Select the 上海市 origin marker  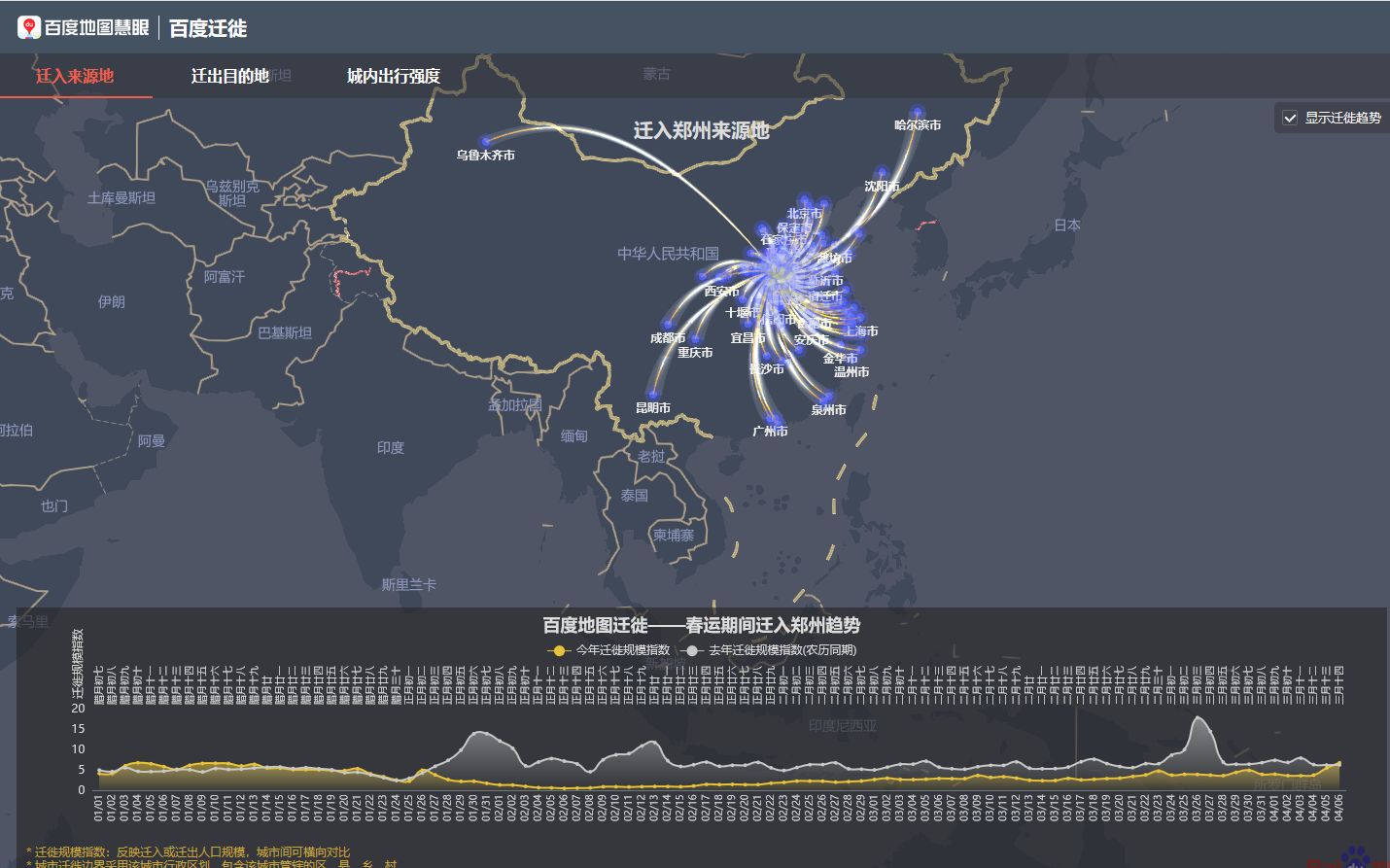pyautogui.click(x=859, y=319)
